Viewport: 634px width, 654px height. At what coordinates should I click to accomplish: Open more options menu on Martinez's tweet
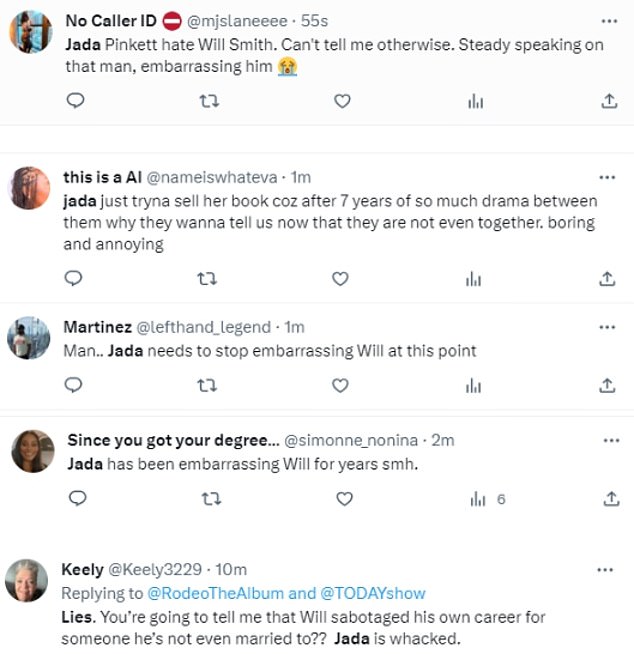click(x=607, y=327)
